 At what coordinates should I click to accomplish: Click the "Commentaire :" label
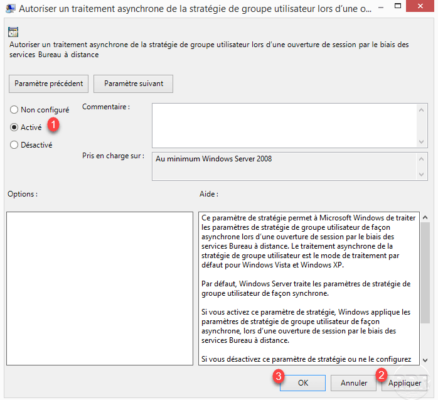pos(106,107)
